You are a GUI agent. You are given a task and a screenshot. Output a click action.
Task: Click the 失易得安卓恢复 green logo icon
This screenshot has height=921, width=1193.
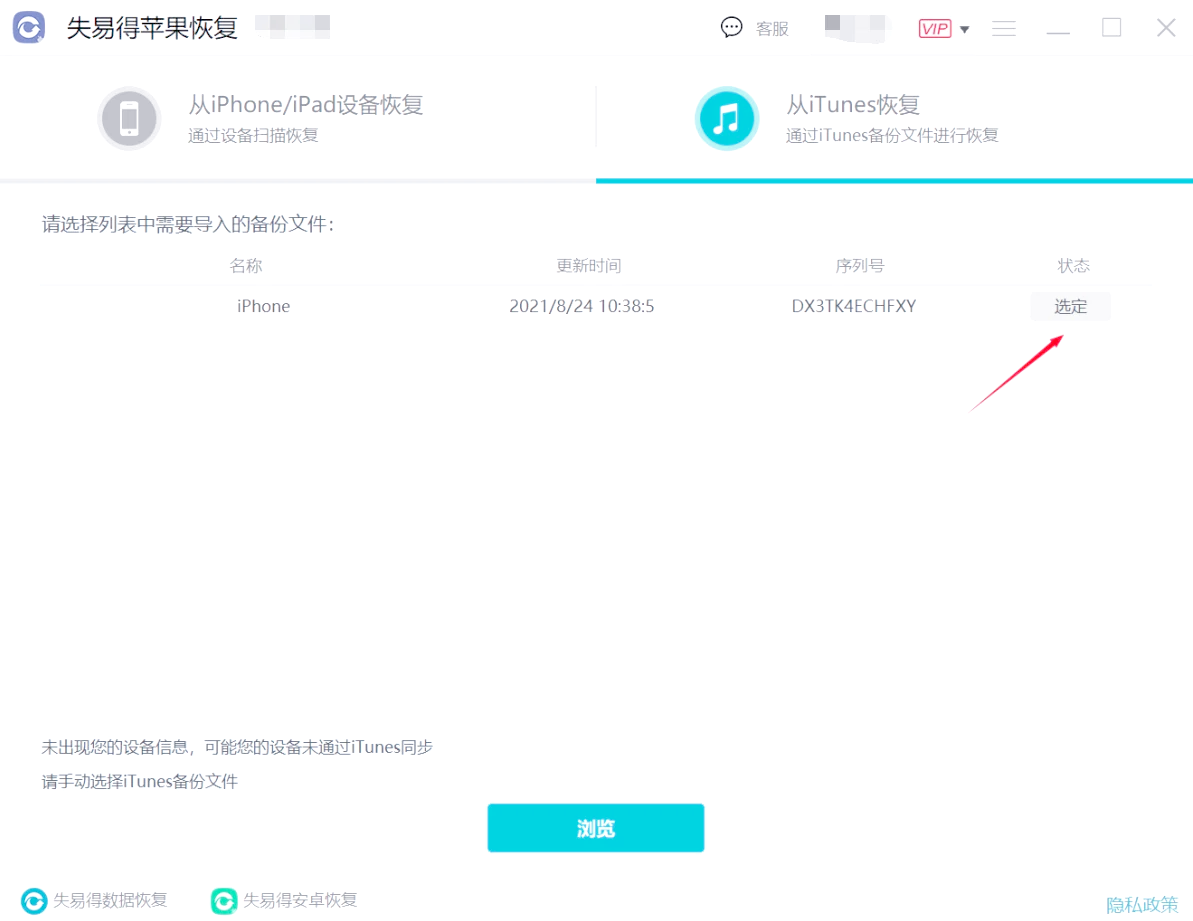pyautogui.click(x=224, y=900)
